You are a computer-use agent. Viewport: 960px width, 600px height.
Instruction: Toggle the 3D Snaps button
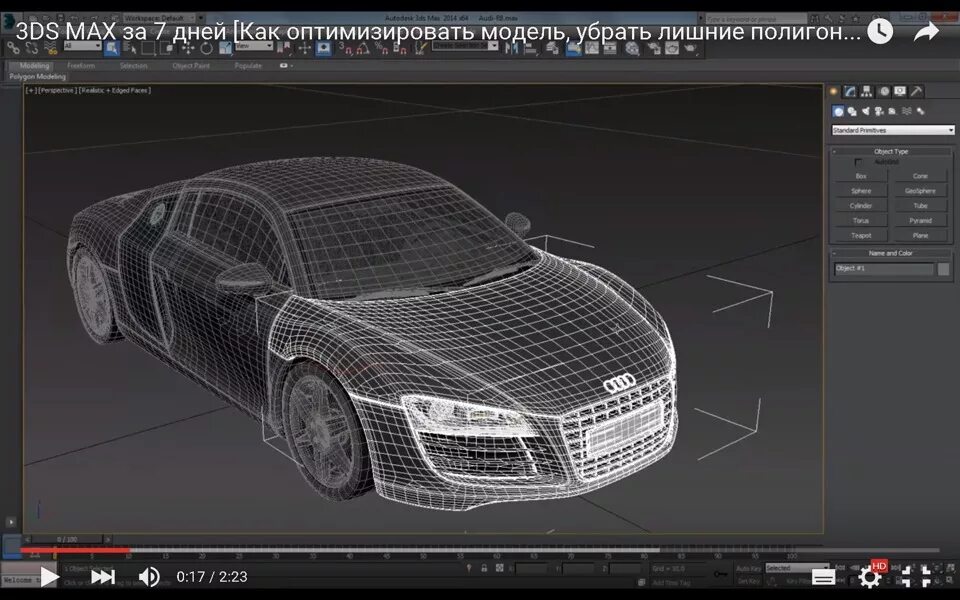pos(347,48)
